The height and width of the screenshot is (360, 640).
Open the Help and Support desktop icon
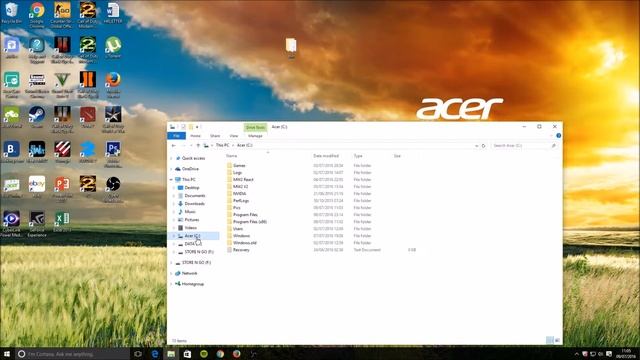[x=37, y=50]
